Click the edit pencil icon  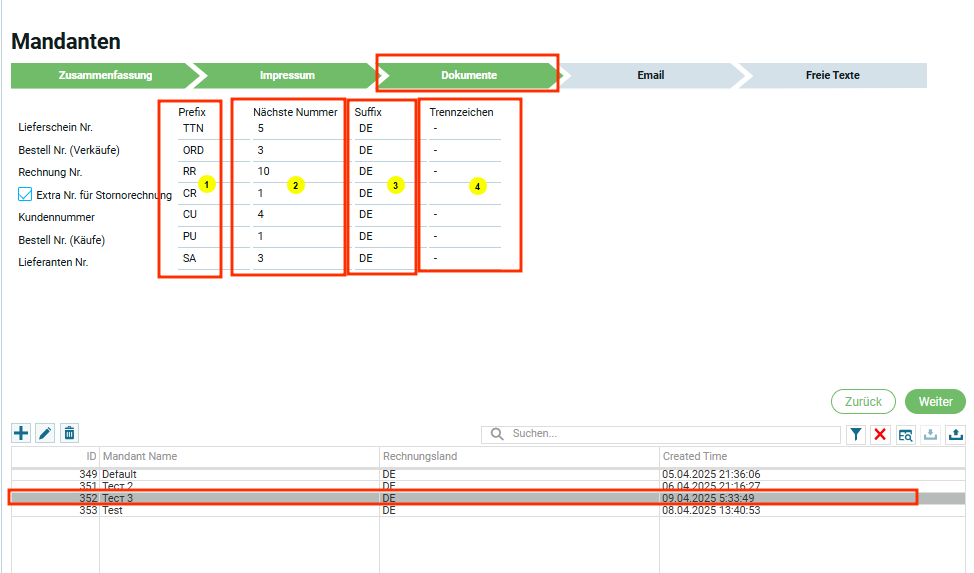45,433
